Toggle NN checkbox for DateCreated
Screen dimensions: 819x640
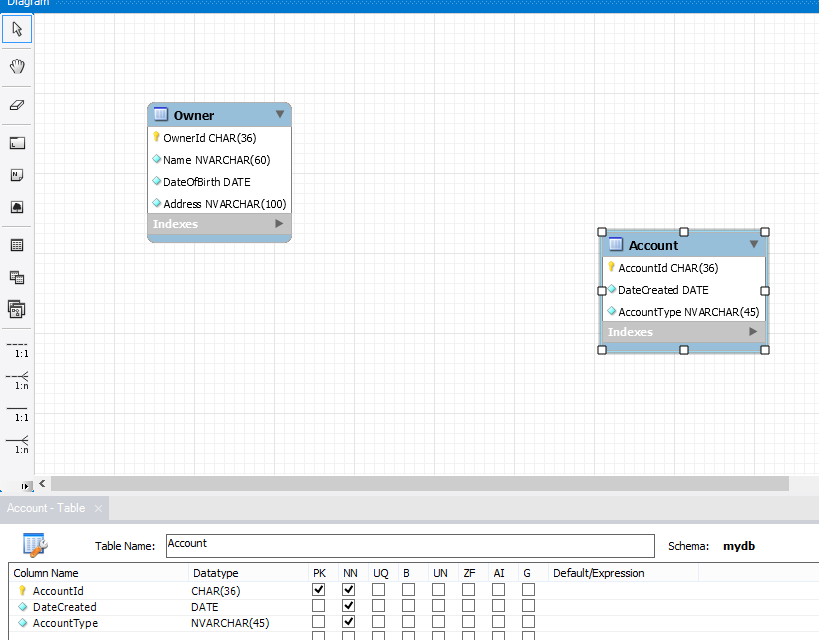point(348,606)
